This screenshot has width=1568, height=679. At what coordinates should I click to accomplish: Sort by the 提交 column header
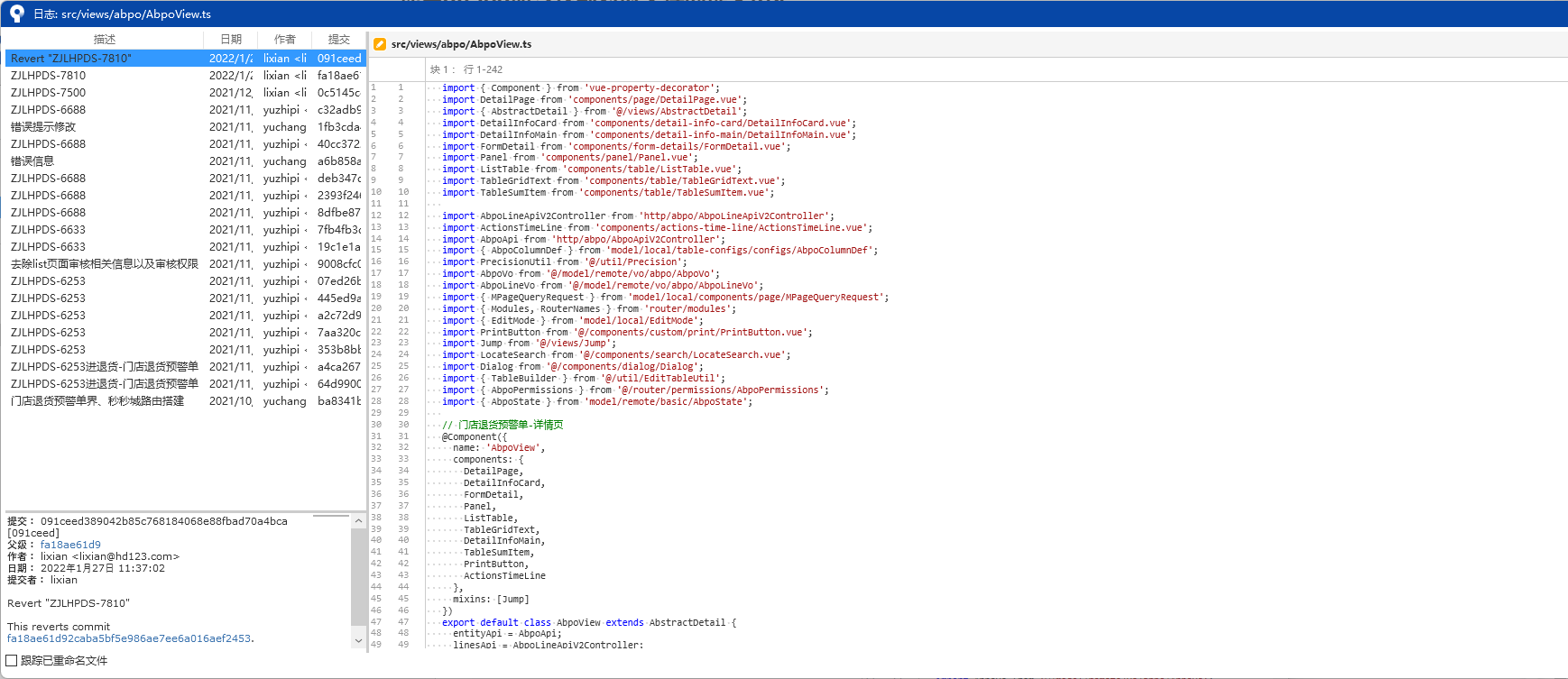pyautogui.click(x=338, y=40)
